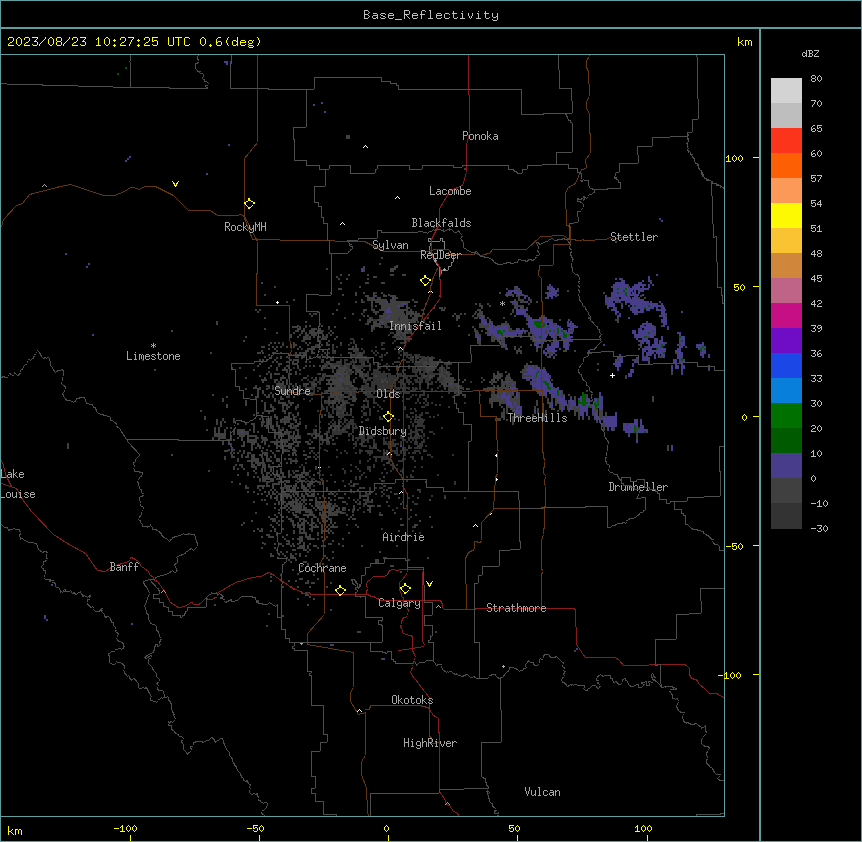This screenshot has height=842, width=862.
Task: Click the Lacombe city label
Action: tap(450, 191)
